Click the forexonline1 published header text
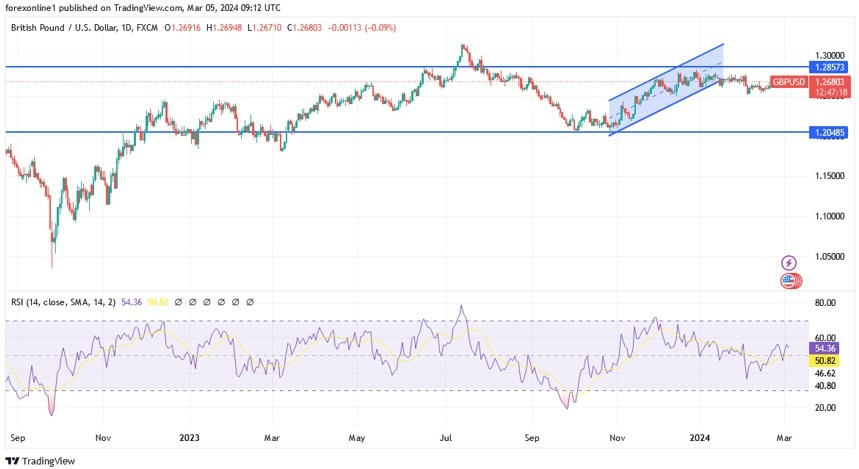Viewport: 859px width, 469px height. (x=143, y=8)
